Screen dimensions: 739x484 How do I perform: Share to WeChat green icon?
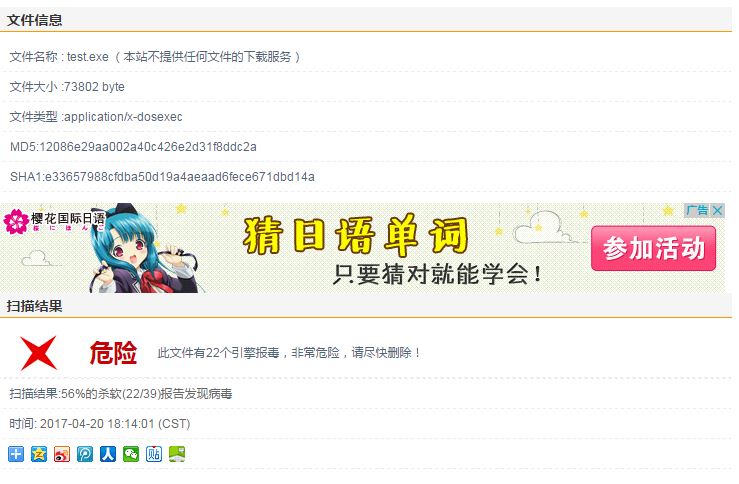pyautogui.click(x=131, y=454)
